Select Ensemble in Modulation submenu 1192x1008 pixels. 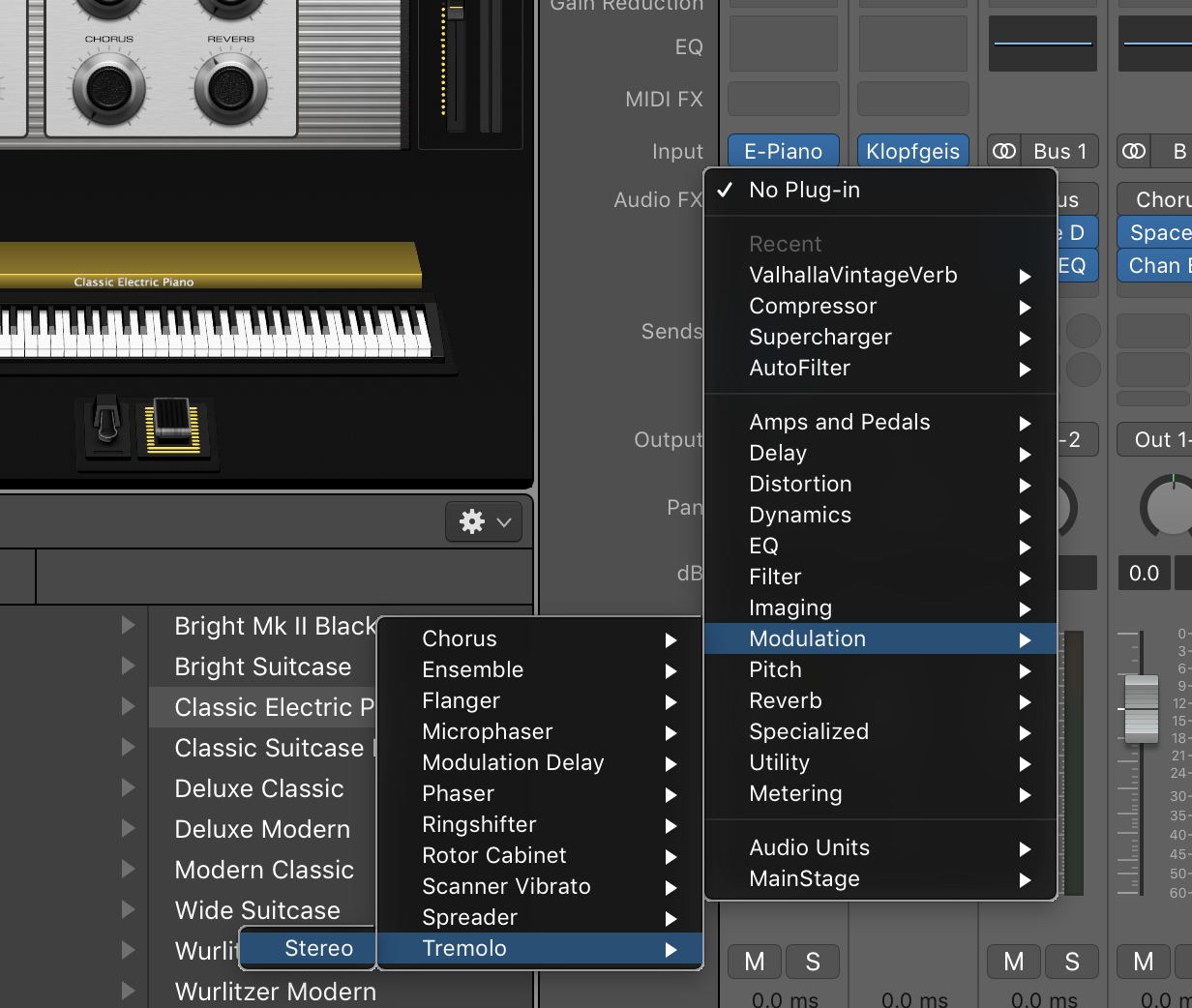pyautogui.click(x=539, y=670)
